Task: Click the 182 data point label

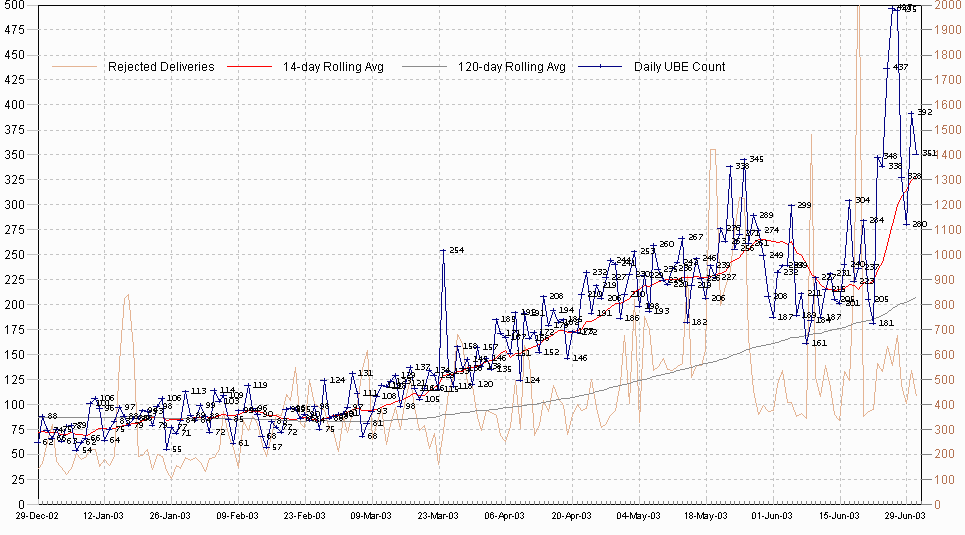Action: coord(699,322)
